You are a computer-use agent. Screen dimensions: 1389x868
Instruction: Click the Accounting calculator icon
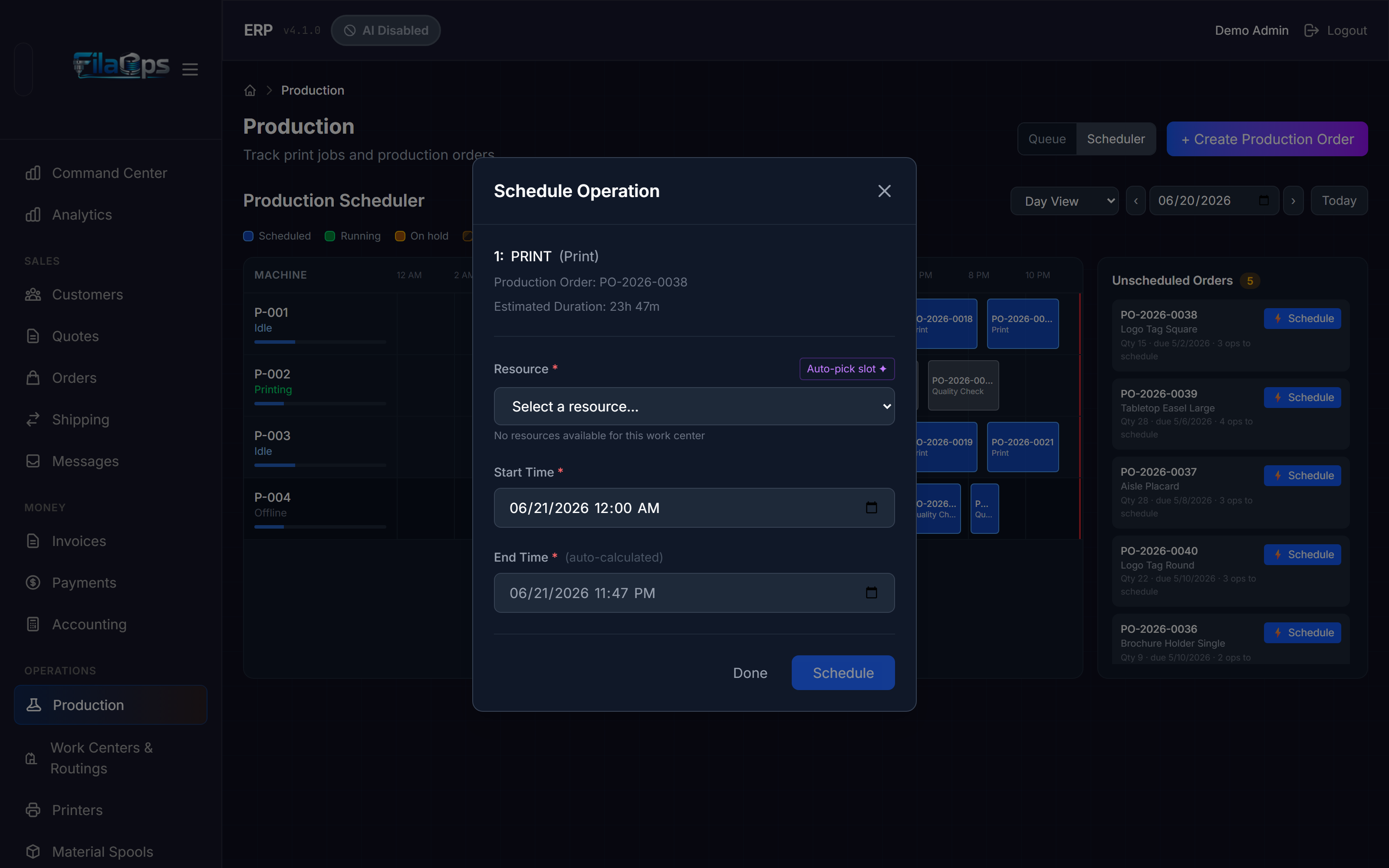click(33, 624)
